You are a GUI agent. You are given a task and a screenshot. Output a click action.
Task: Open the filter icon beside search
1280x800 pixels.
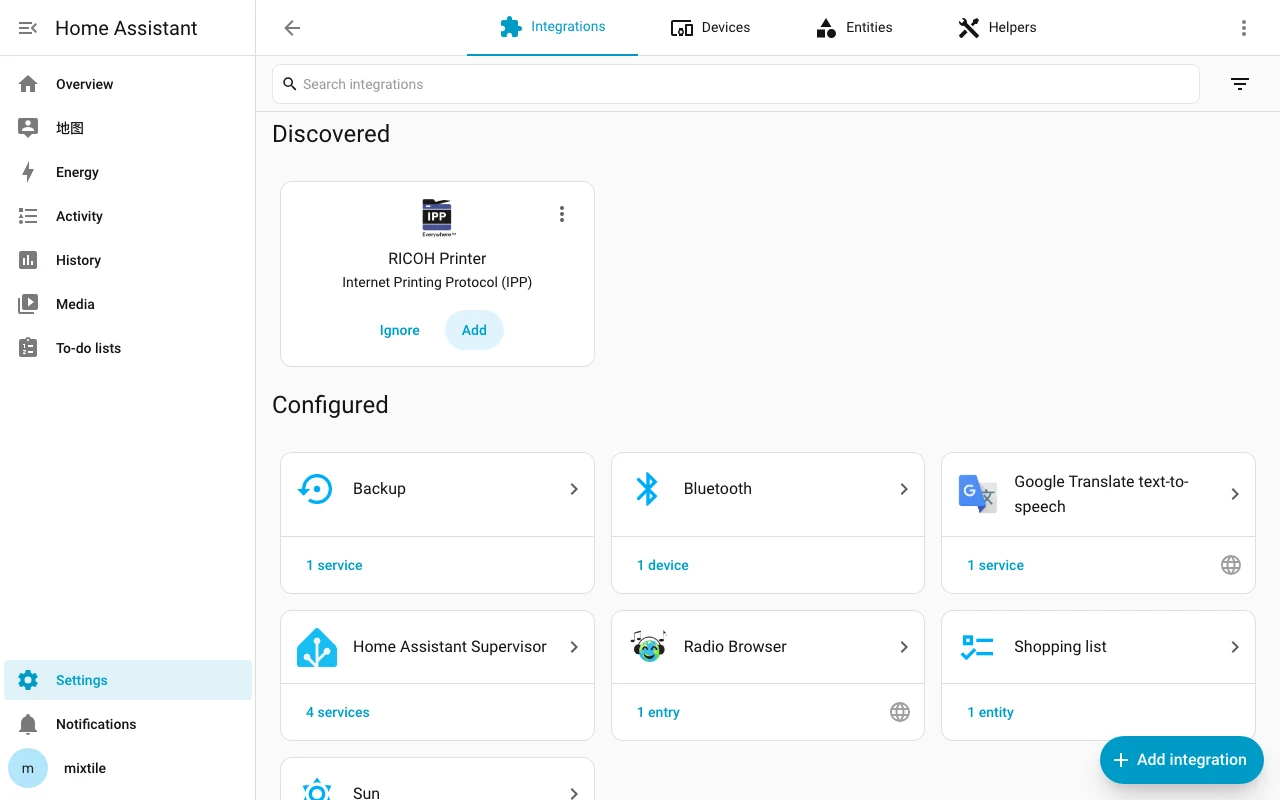[x=1240, y=84]
